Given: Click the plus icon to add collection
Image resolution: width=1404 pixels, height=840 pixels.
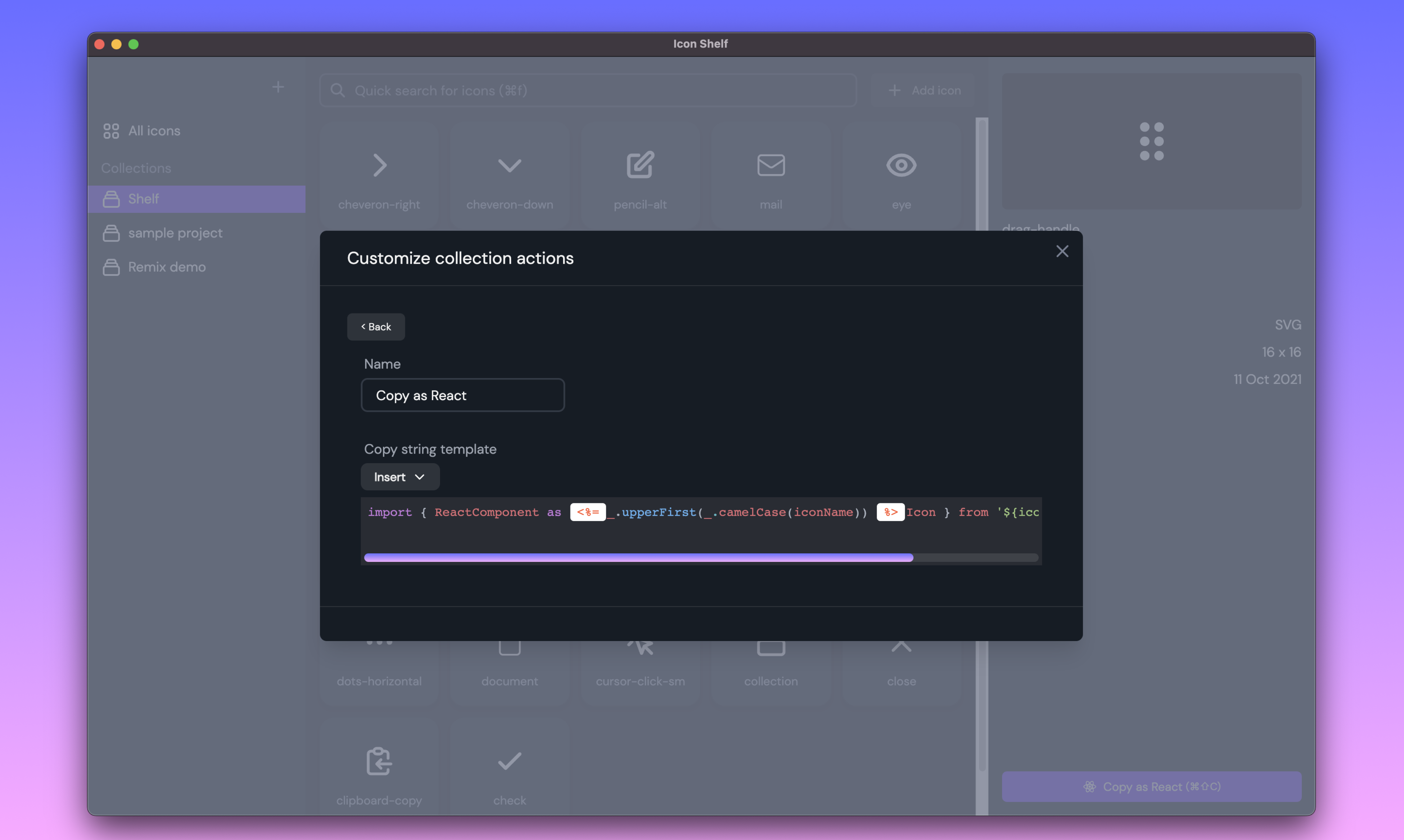Looking at the screenshot, I should pyautogui.click(x=278, y=87).
